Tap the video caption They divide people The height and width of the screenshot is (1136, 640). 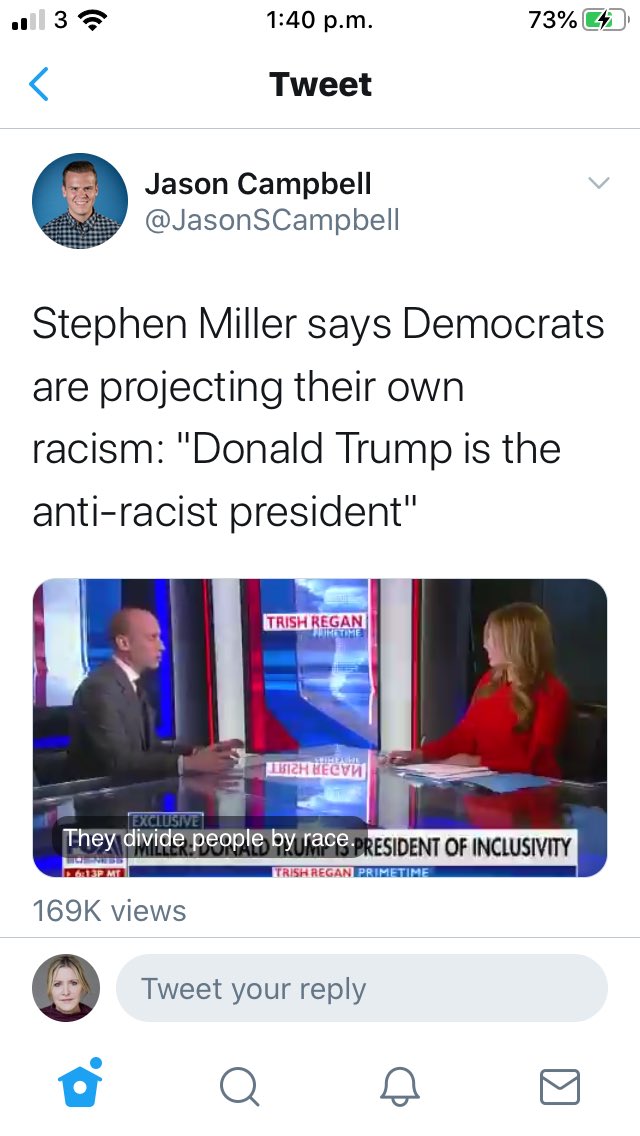[209, 838]
